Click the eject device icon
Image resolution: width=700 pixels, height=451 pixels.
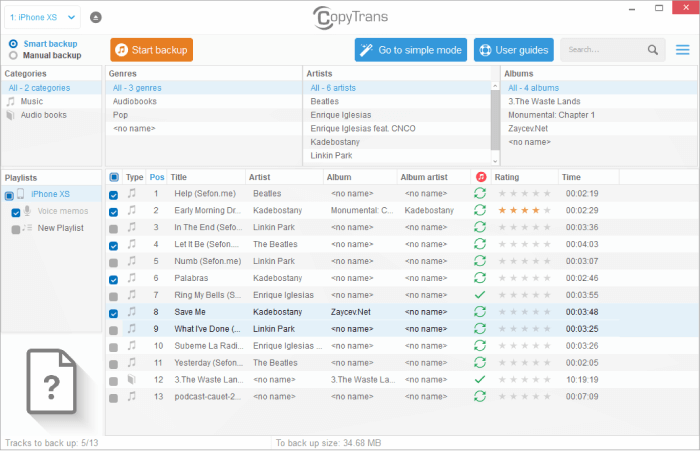(96, 17)
